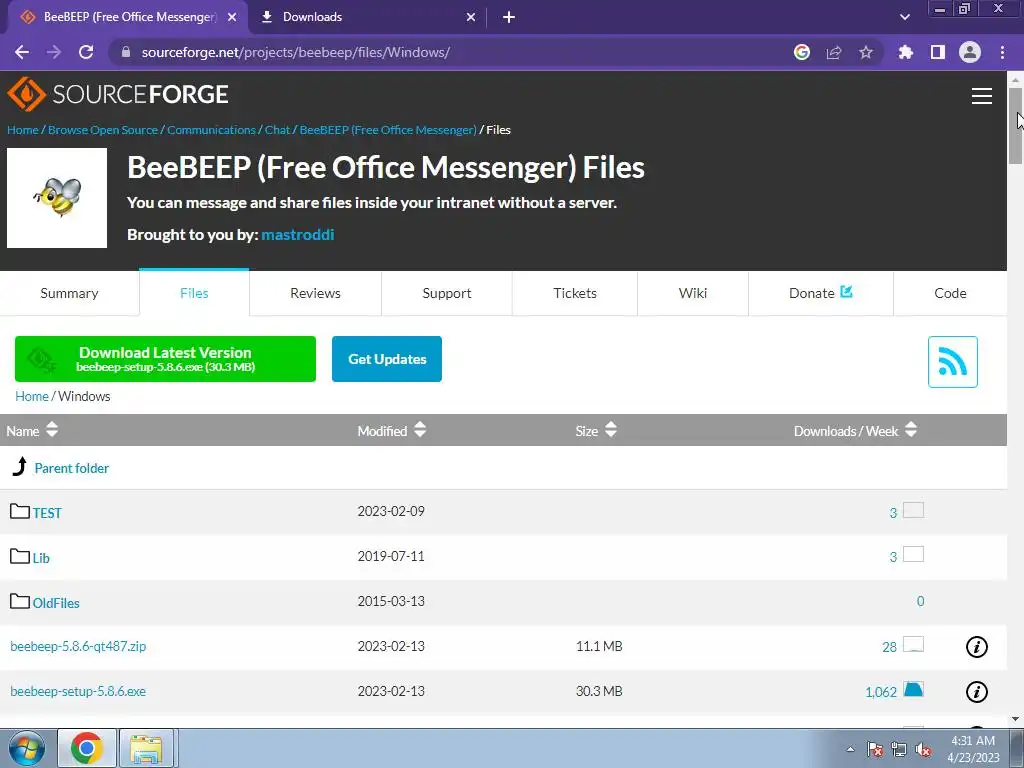Image resolution: width=1024 pixels, height=768 pixels.
Task: Open the Support tab
Action: coord(447,293)
